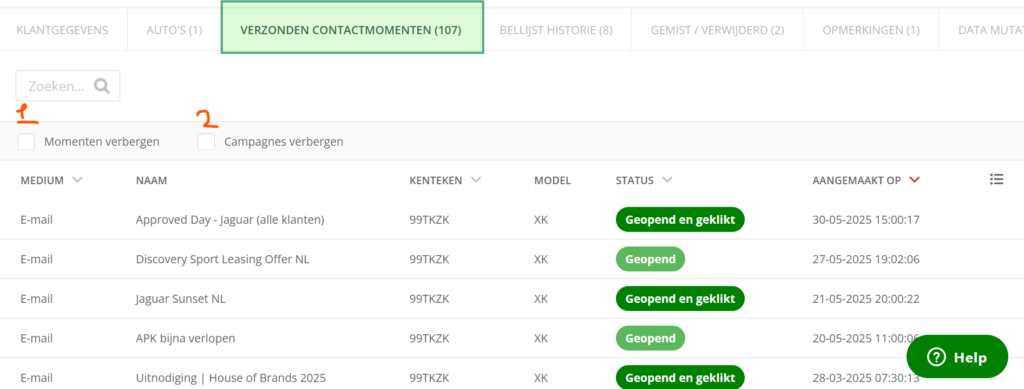Open the Kenteken column filter chevron
Image resolution: width=1024 pixels, height=389 pixels.
[x=475, y=180]
